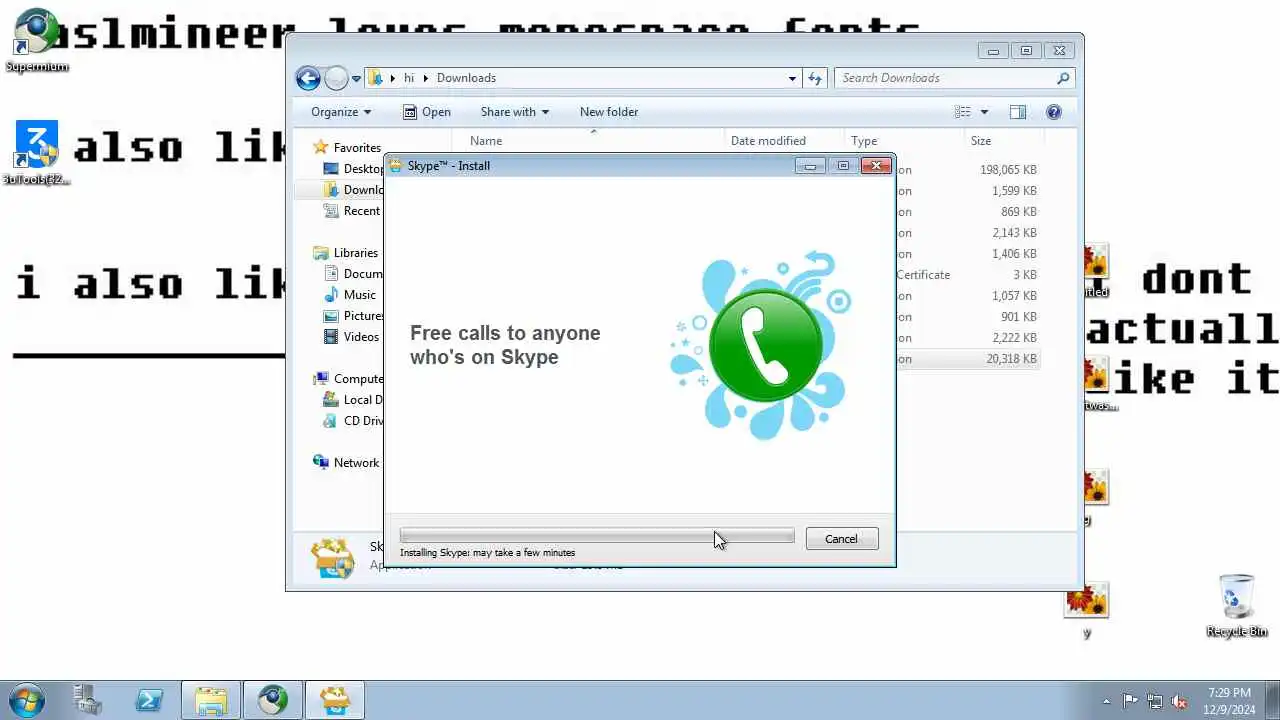This screenshot has height=720, width=1280.
Task: Click Open in Explorer toolbar
Action: click(x=427, y=112)
